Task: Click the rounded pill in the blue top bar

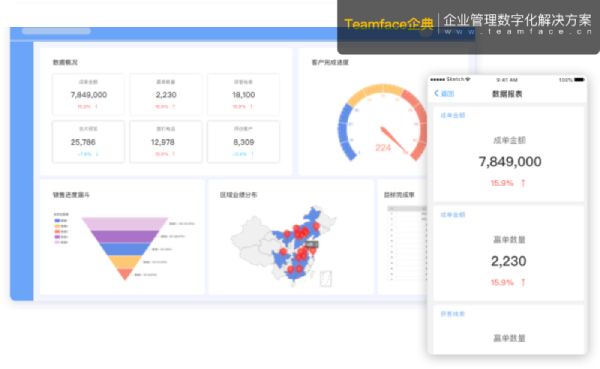Action: pos(56,31)
